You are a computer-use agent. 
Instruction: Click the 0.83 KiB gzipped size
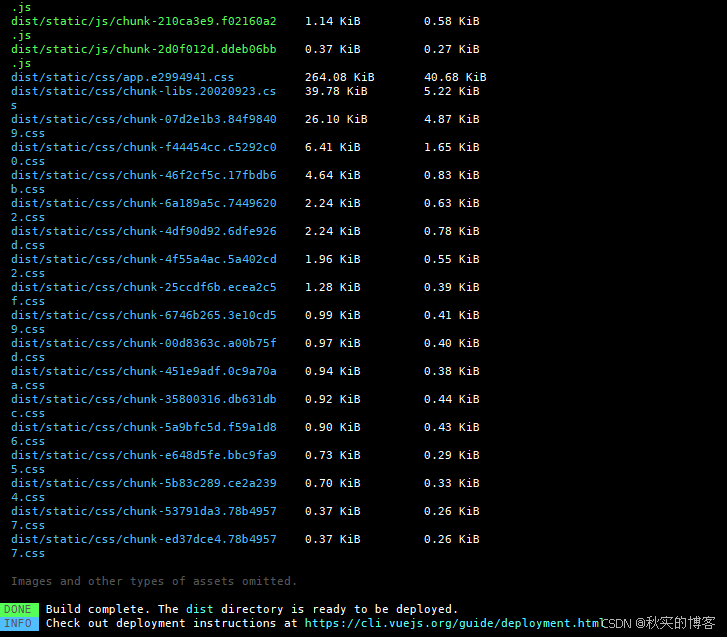click(452, 175)
